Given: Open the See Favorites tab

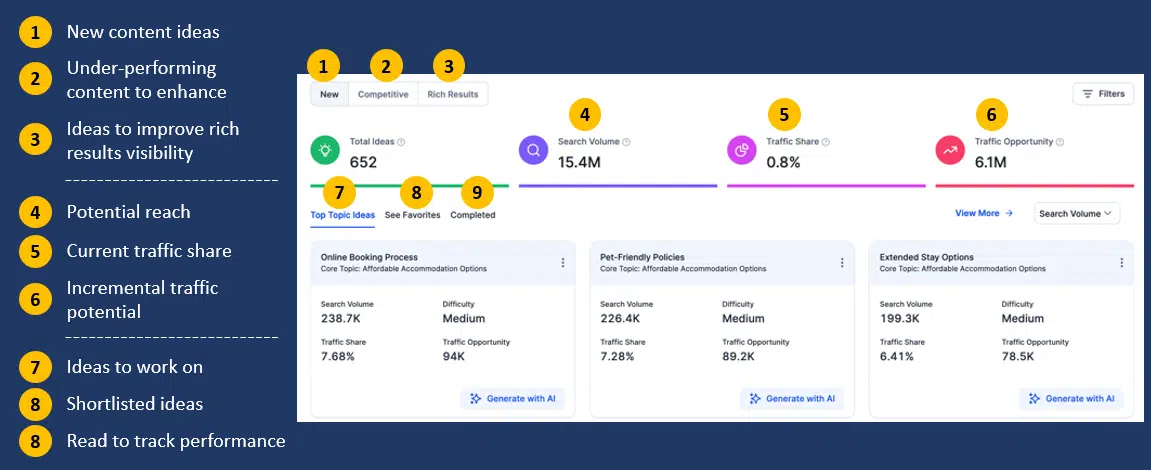Looking at the screenshot, I should coord(412,215).
